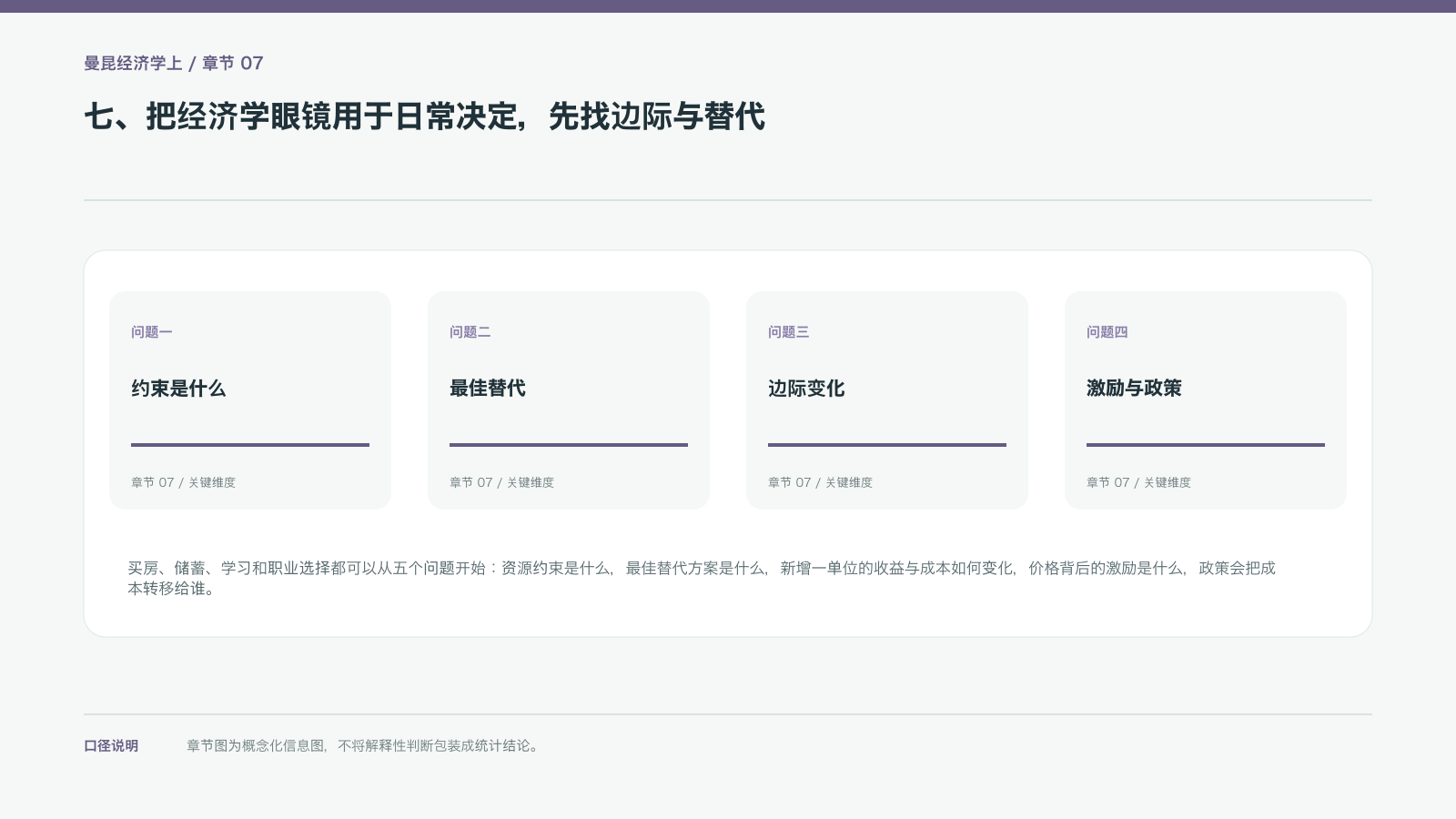This screenshot has width=1456, height=819.
Task: Click '章节 07 / 关键维度' under 激励与政策
Action: 1138,482
